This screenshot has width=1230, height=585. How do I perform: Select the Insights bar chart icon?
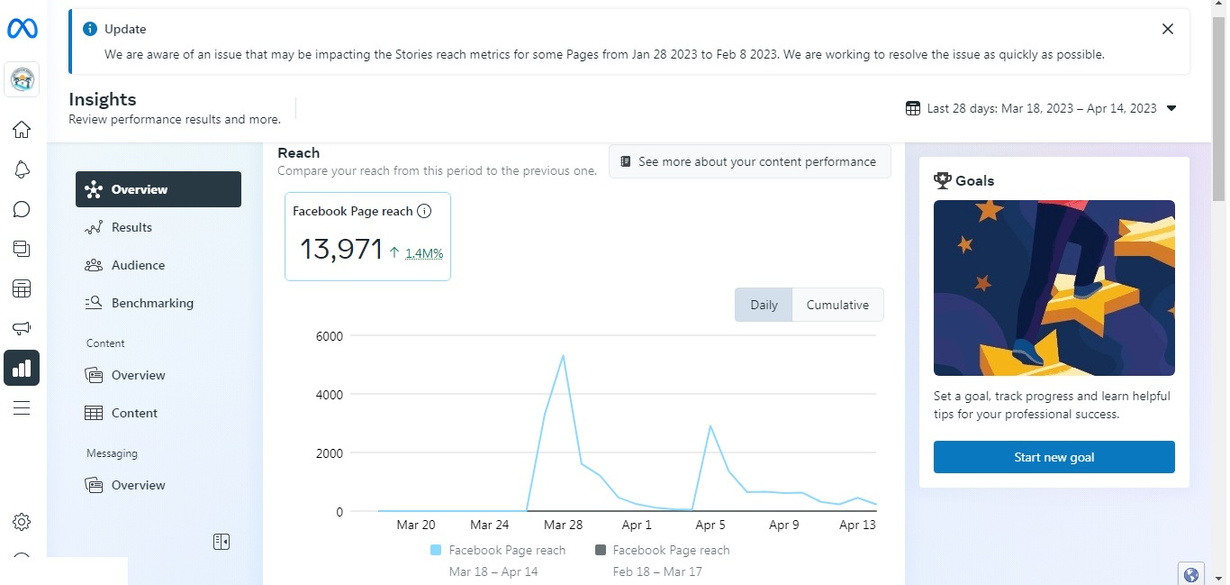(21, 368)
